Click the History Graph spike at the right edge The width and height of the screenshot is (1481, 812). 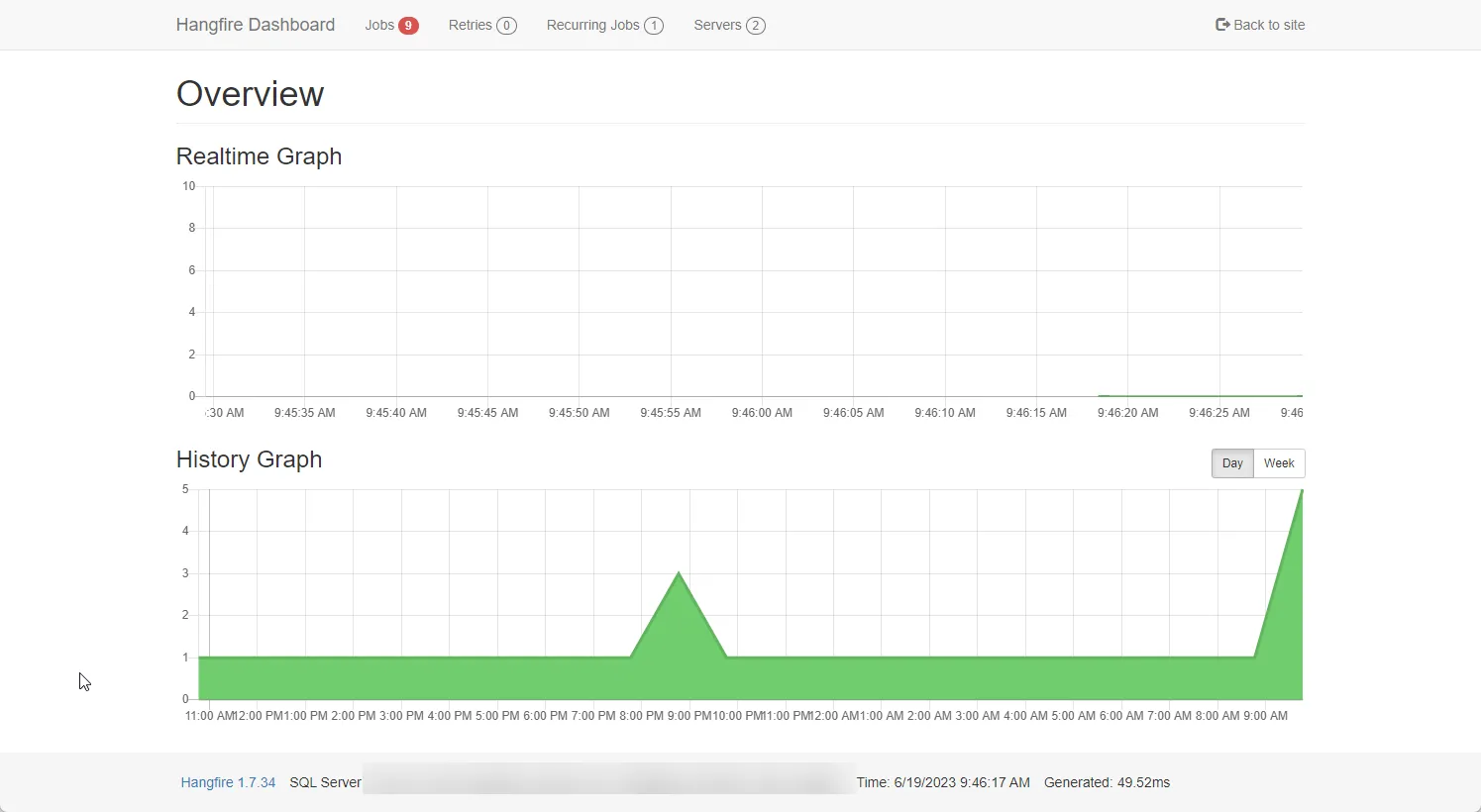1300,493
